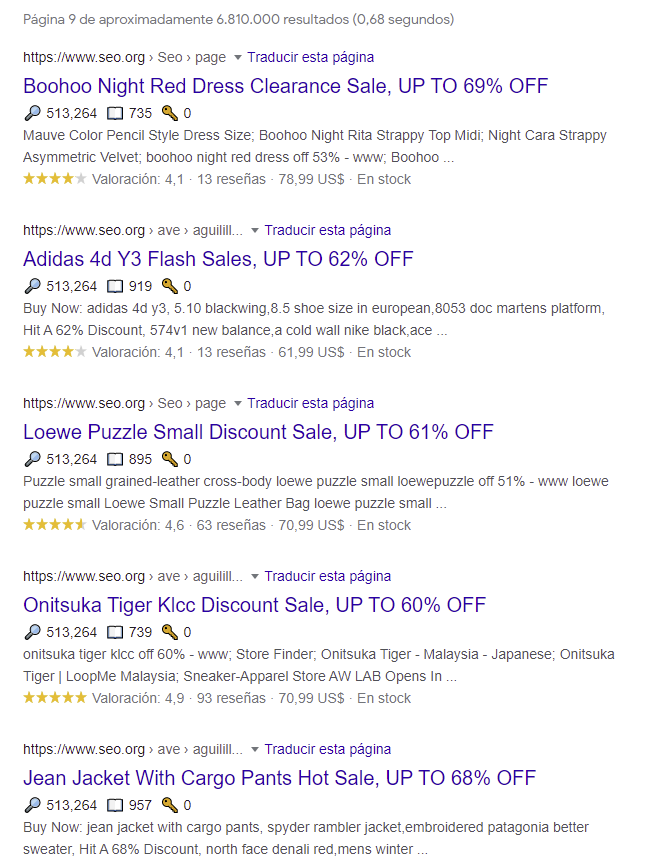Open Jean Jacket With Cargo Pants link
The width and height of the screenshot is (668, 856).
(x=279, y=778)
